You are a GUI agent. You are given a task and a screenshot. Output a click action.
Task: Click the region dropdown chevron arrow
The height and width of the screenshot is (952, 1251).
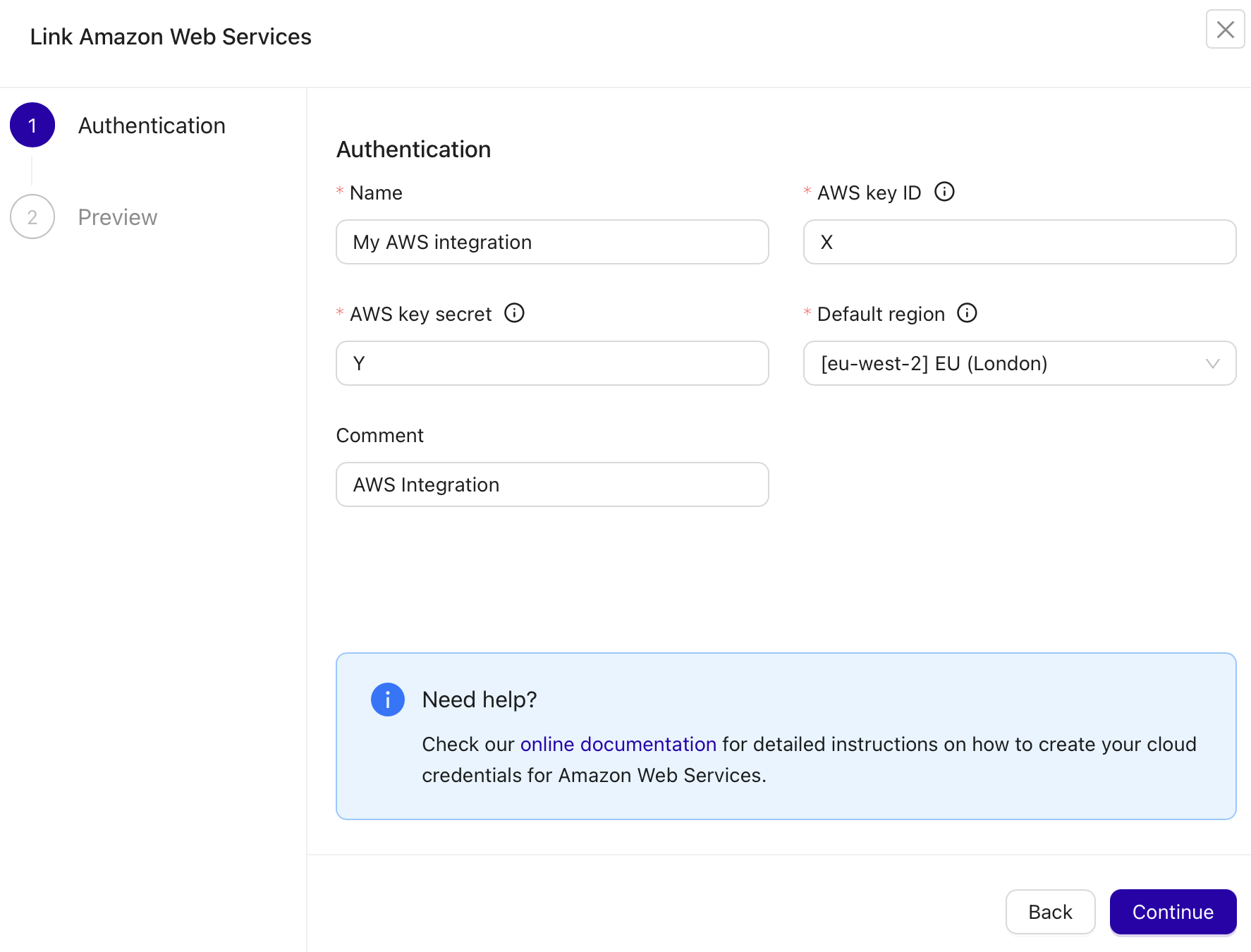tap(1212, 363)
